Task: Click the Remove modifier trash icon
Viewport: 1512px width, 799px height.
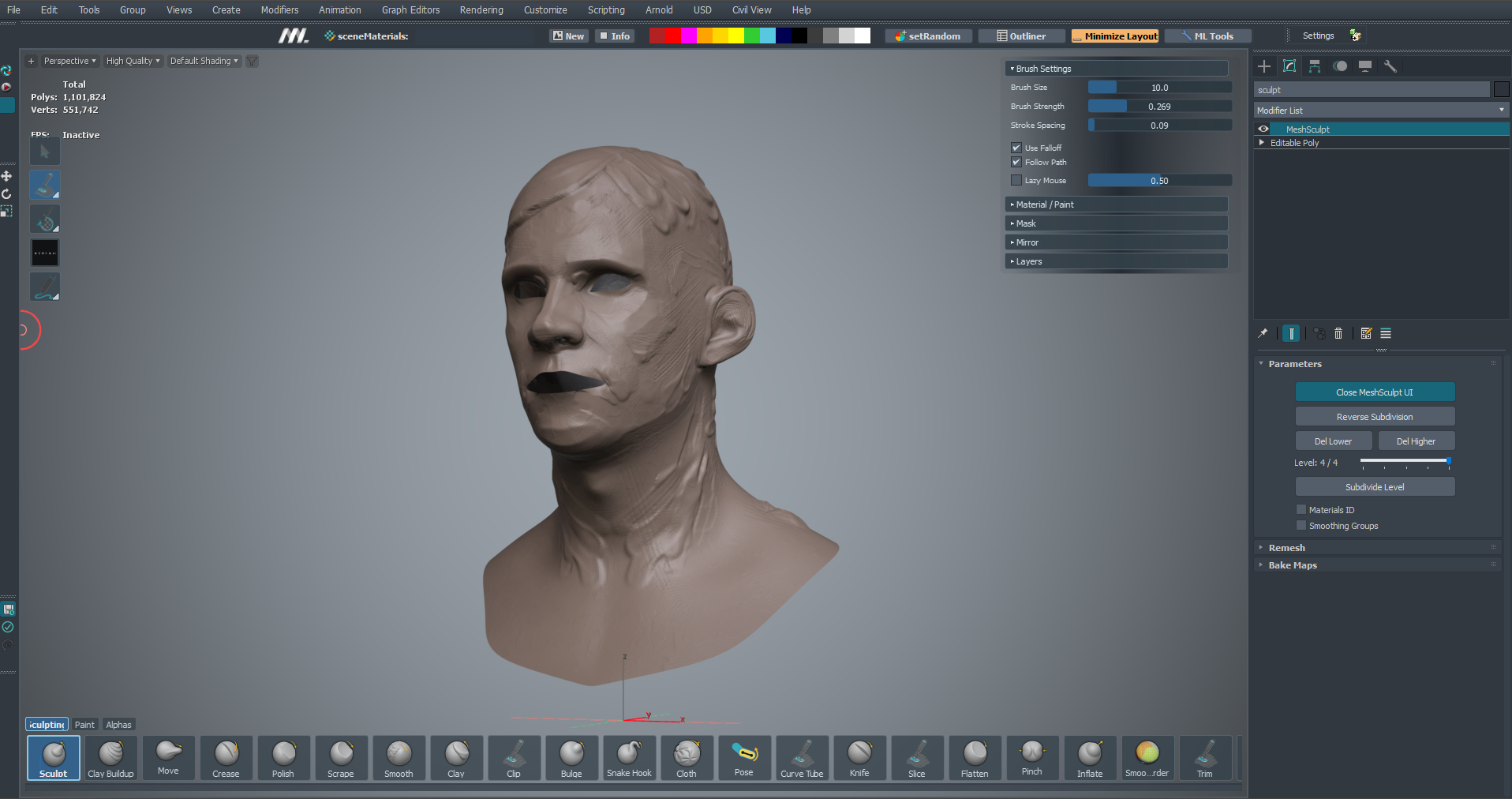Action: click(x=1338, y=333)
